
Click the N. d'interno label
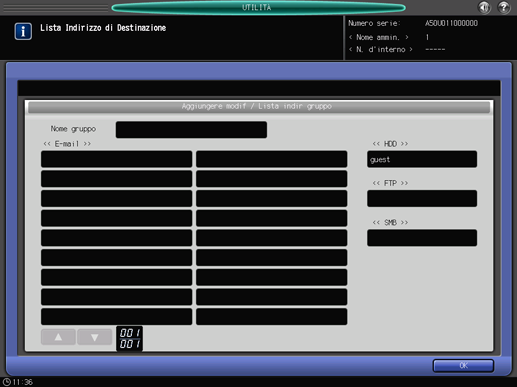[x=380, y=50]
